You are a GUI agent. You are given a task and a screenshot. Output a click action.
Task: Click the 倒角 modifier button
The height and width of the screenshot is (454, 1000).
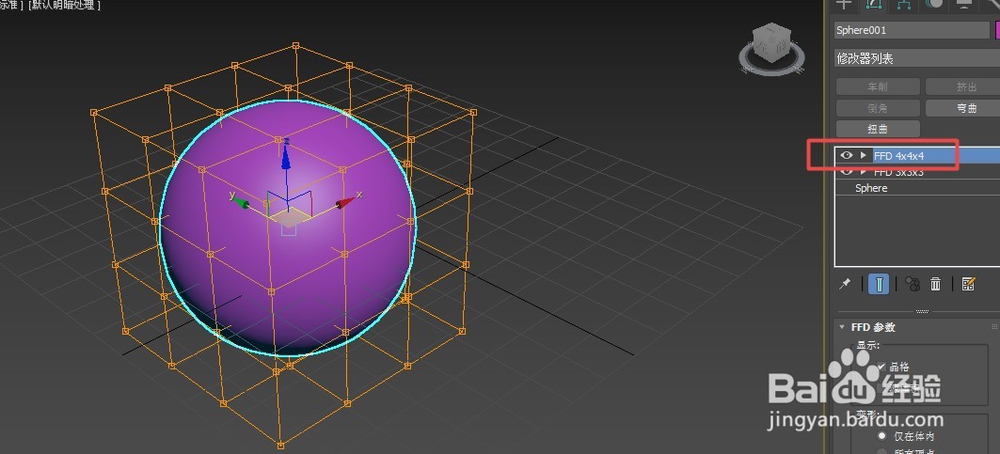tap(878, 108)
